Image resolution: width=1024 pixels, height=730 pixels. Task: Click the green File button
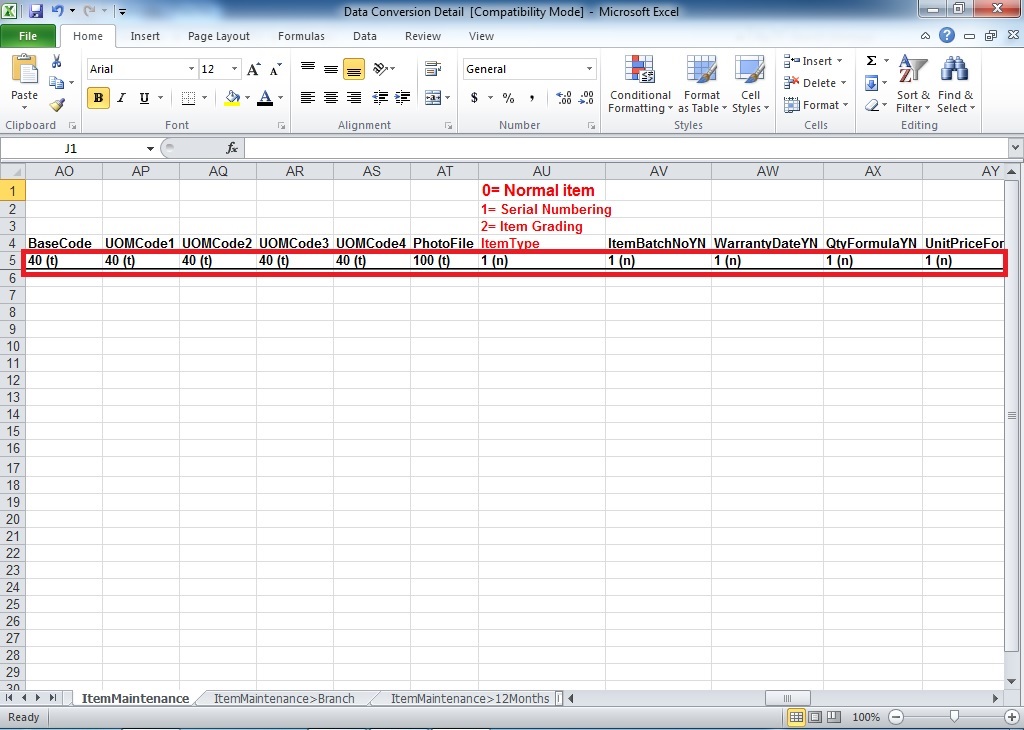click(x=28, y=36)
